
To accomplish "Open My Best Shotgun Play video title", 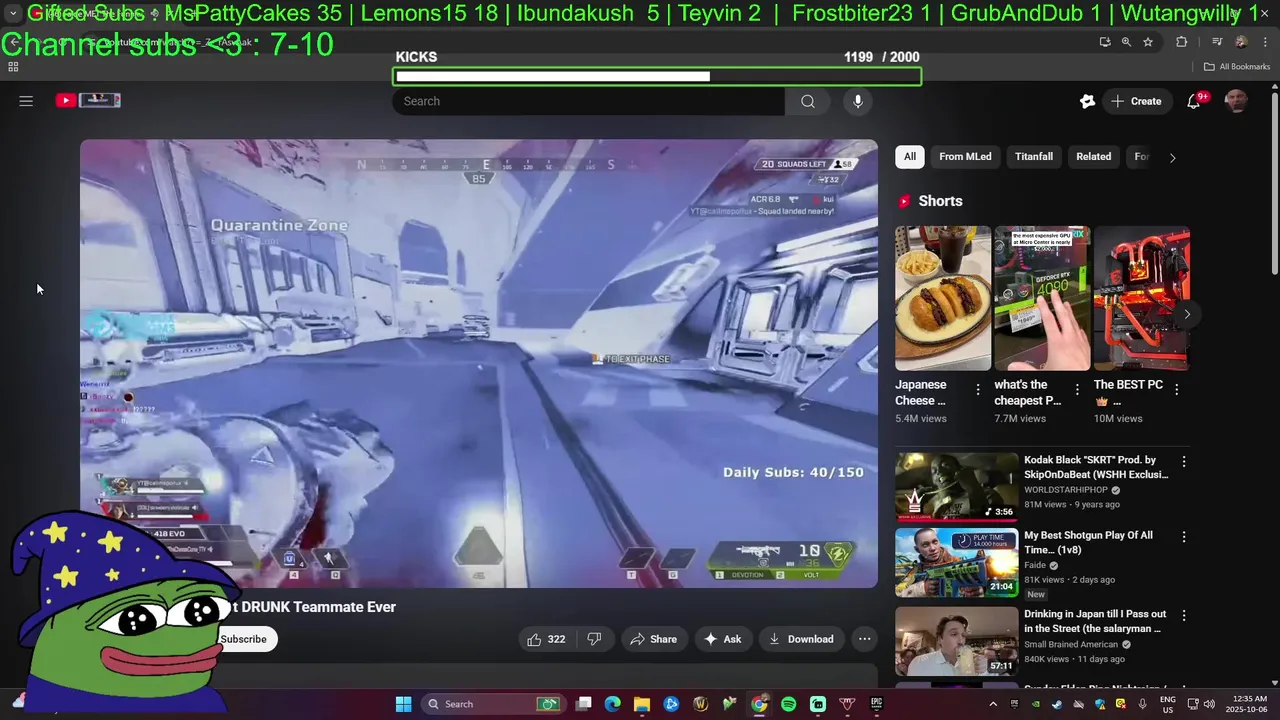I will point(1088,542).
